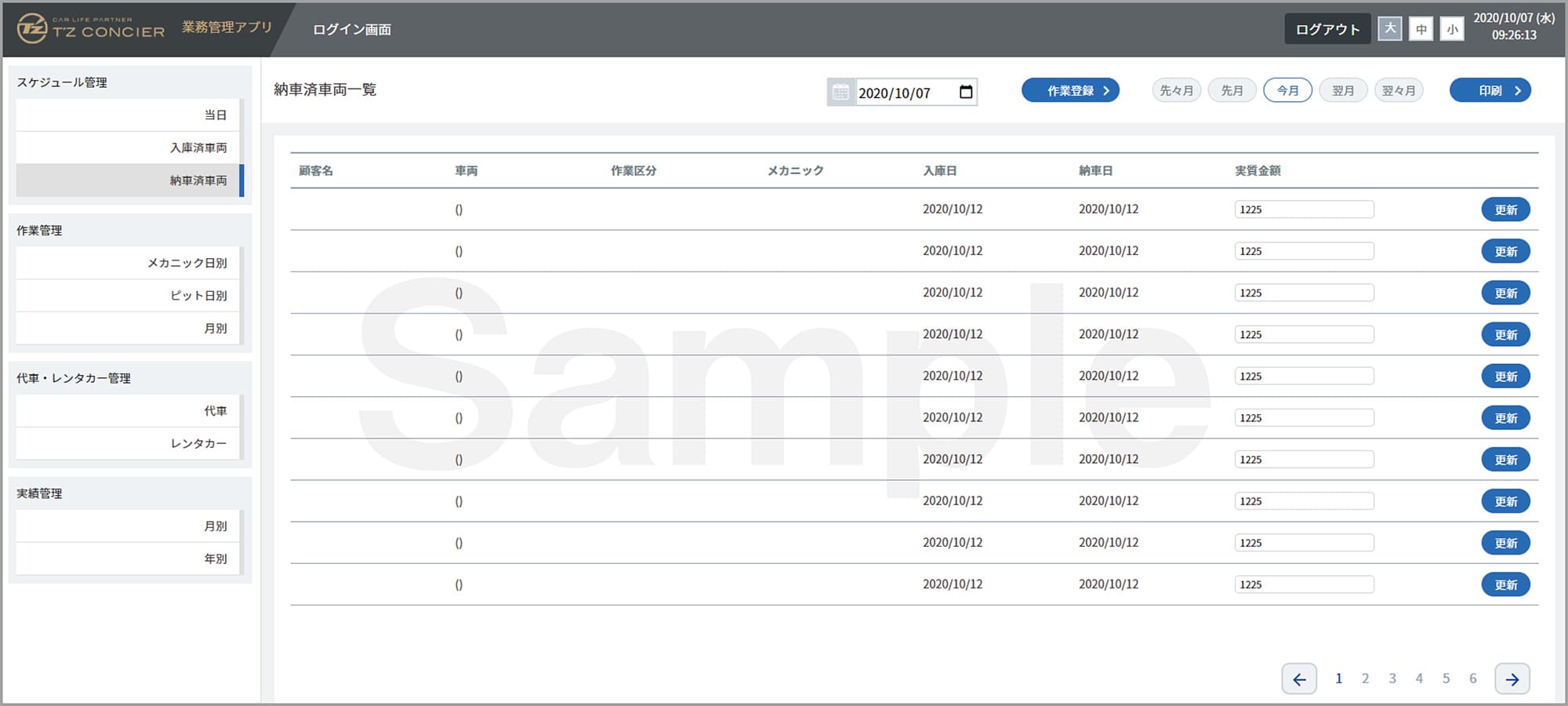Image resolution: width=1568 pixels, height=706 pixels.
Task: Click the 印刷 print button
Action: pos(1490,90)
